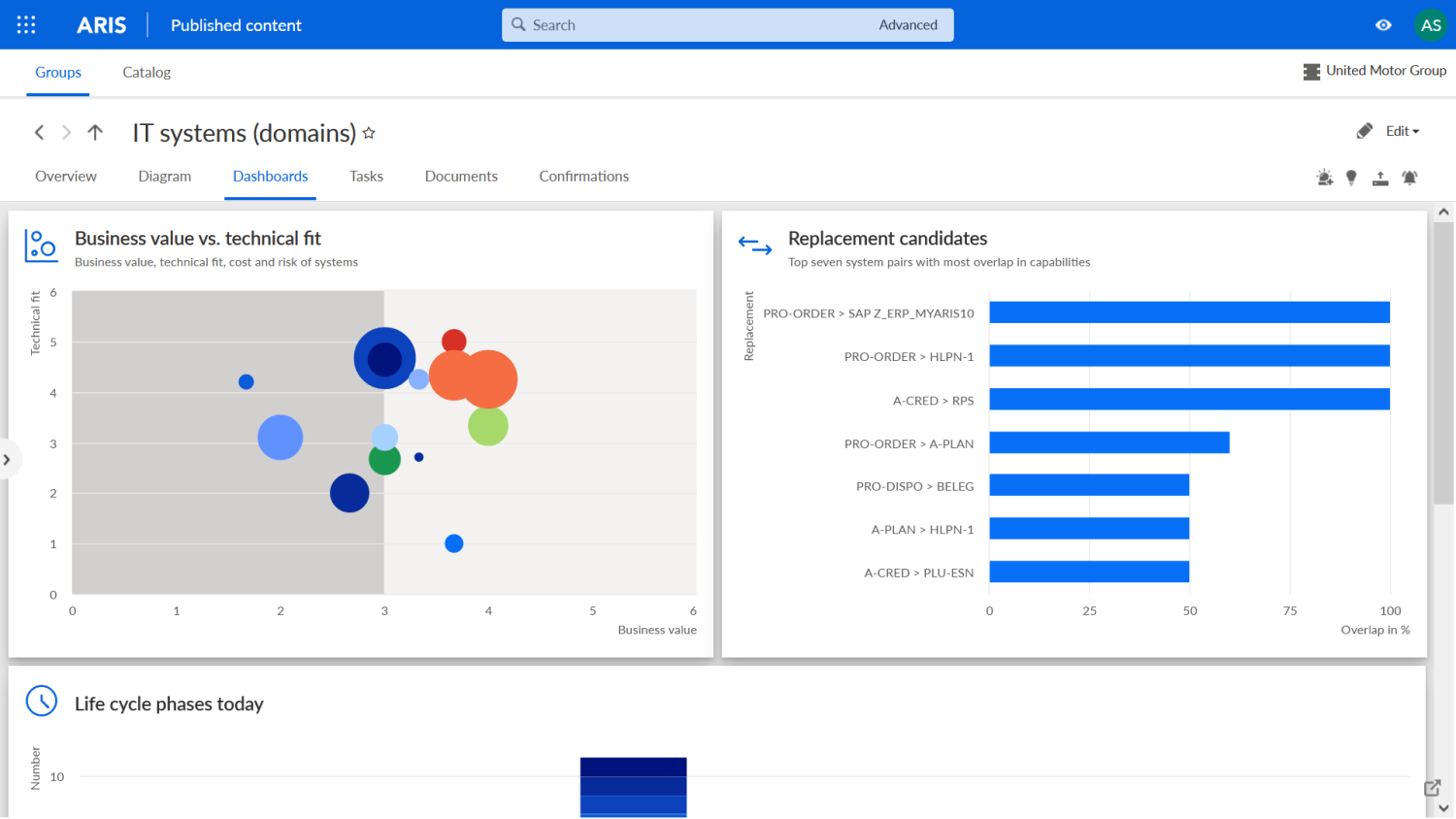Image resolution: width=1456 pixels, height=819 pixels.
Task: Open the app launcher grid icon
Action: [25, 24]
